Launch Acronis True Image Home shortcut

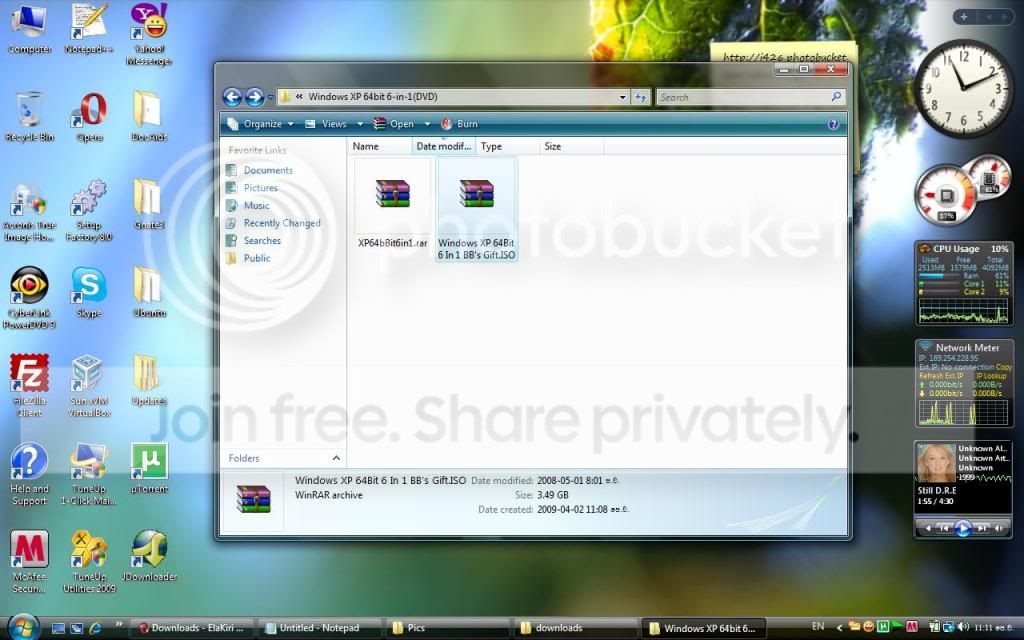coord(29,212)
